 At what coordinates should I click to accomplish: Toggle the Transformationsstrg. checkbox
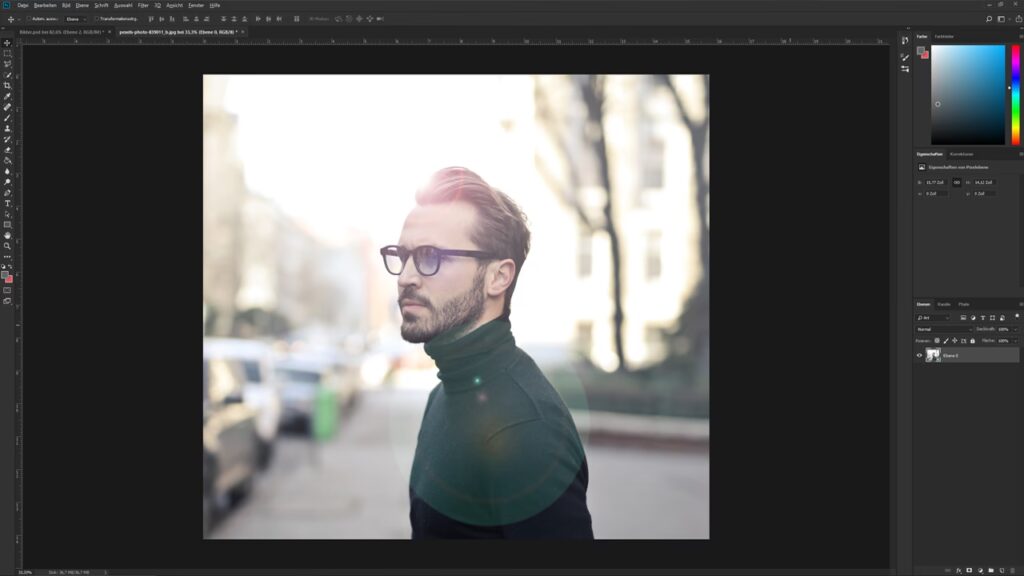click(x=96, y=18)
